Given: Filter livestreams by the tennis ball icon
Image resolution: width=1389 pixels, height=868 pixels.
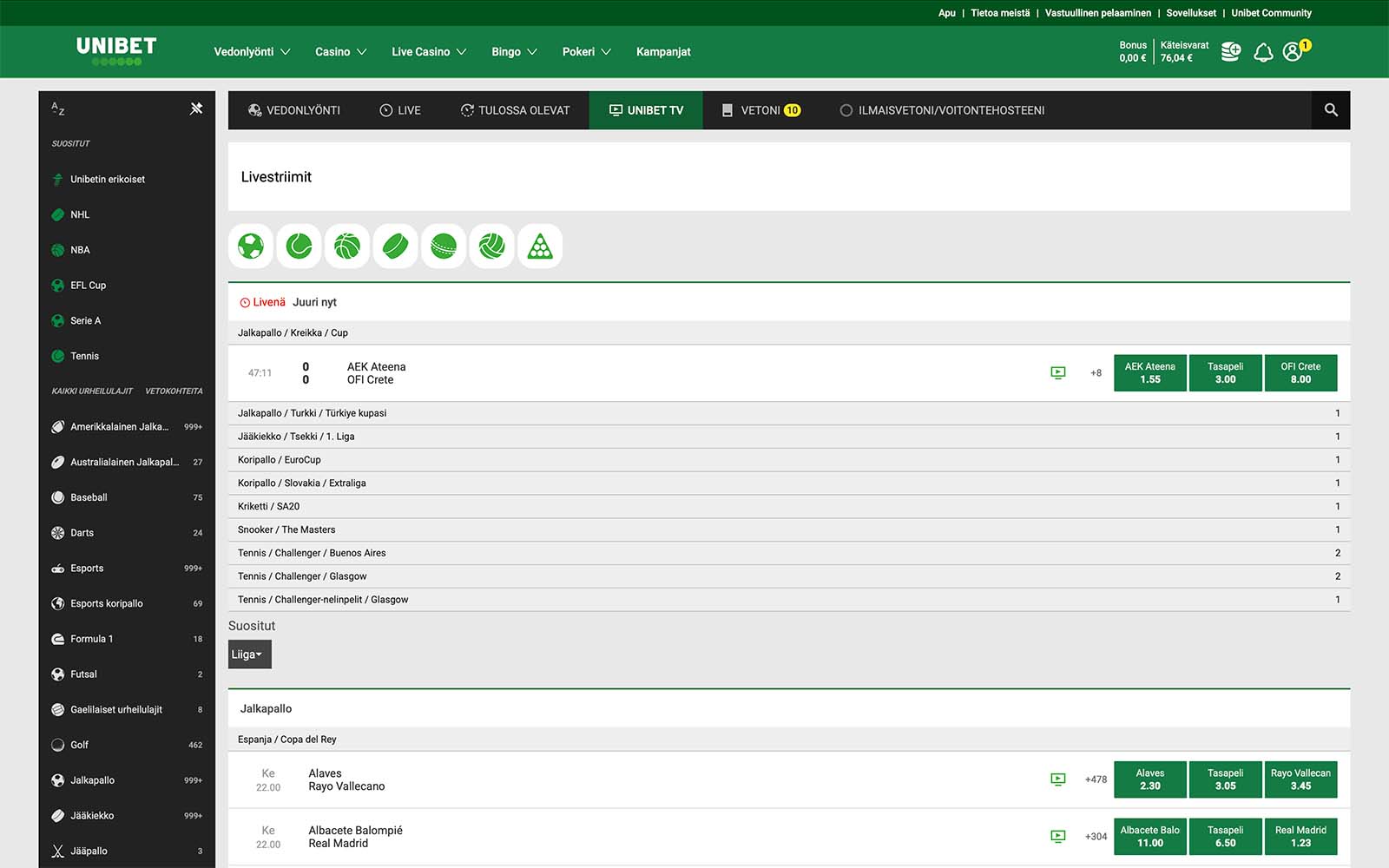Looking at the screenshot, I should pos(299,247).
